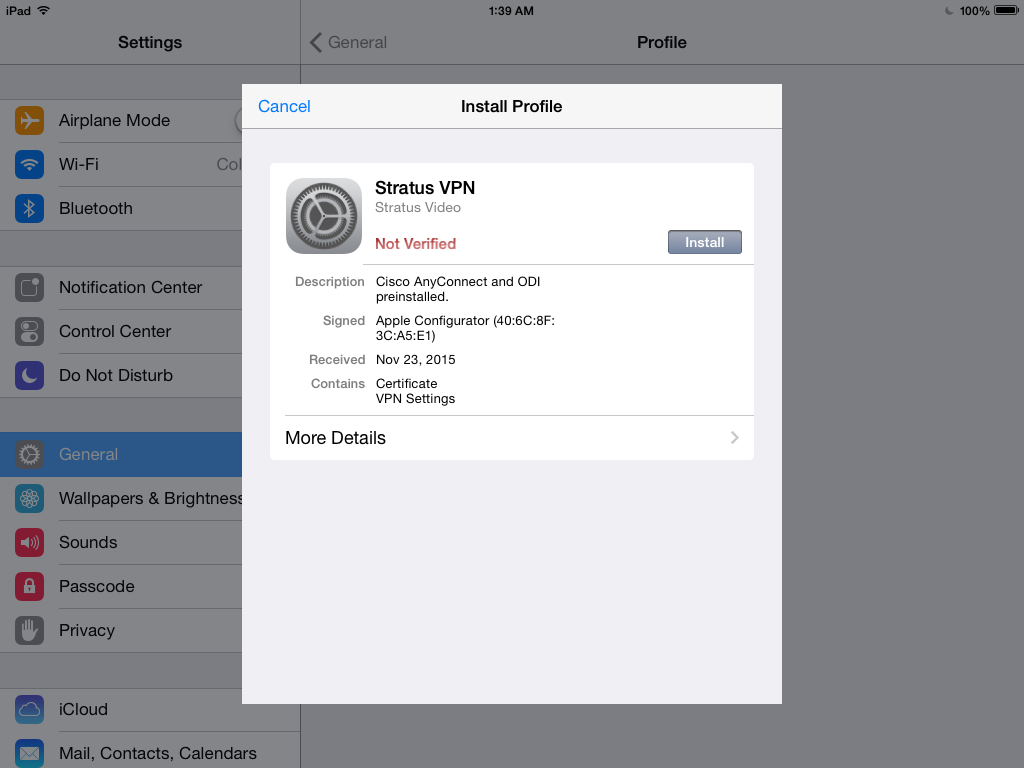Tap the Mail envelope icon

pos(29,754)
